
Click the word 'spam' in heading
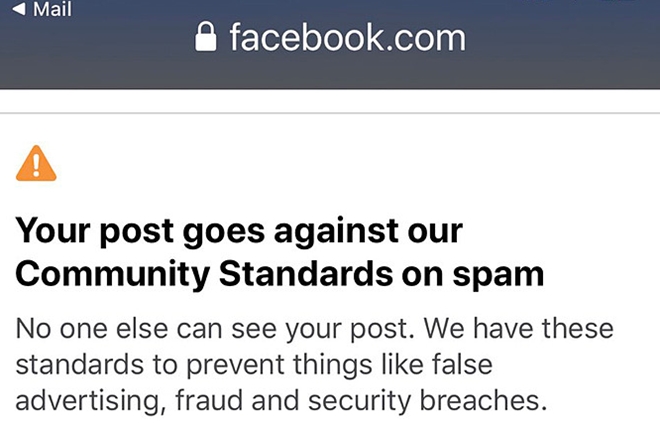coord(498,277)
